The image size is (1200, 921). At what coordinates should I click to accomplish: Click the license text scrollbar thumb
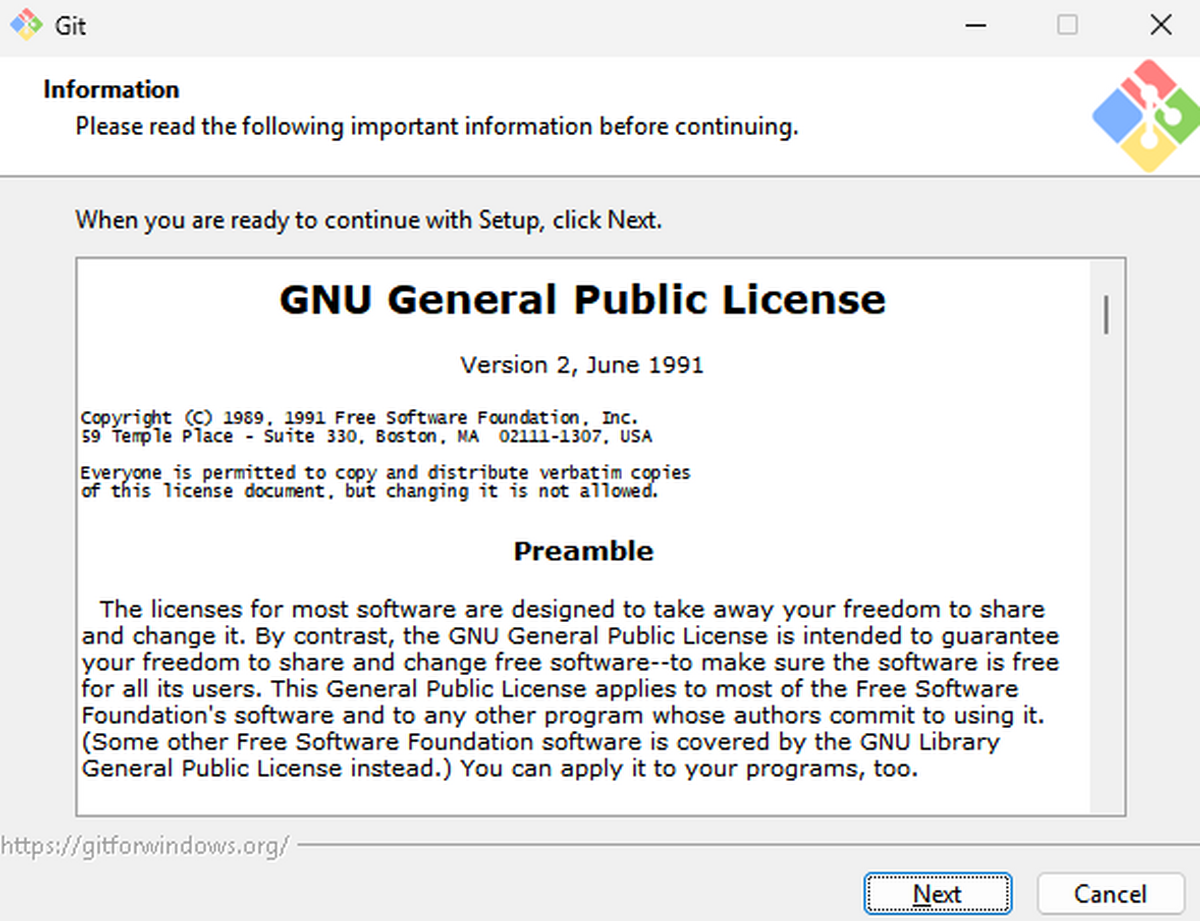click(x=1106, y=314)
